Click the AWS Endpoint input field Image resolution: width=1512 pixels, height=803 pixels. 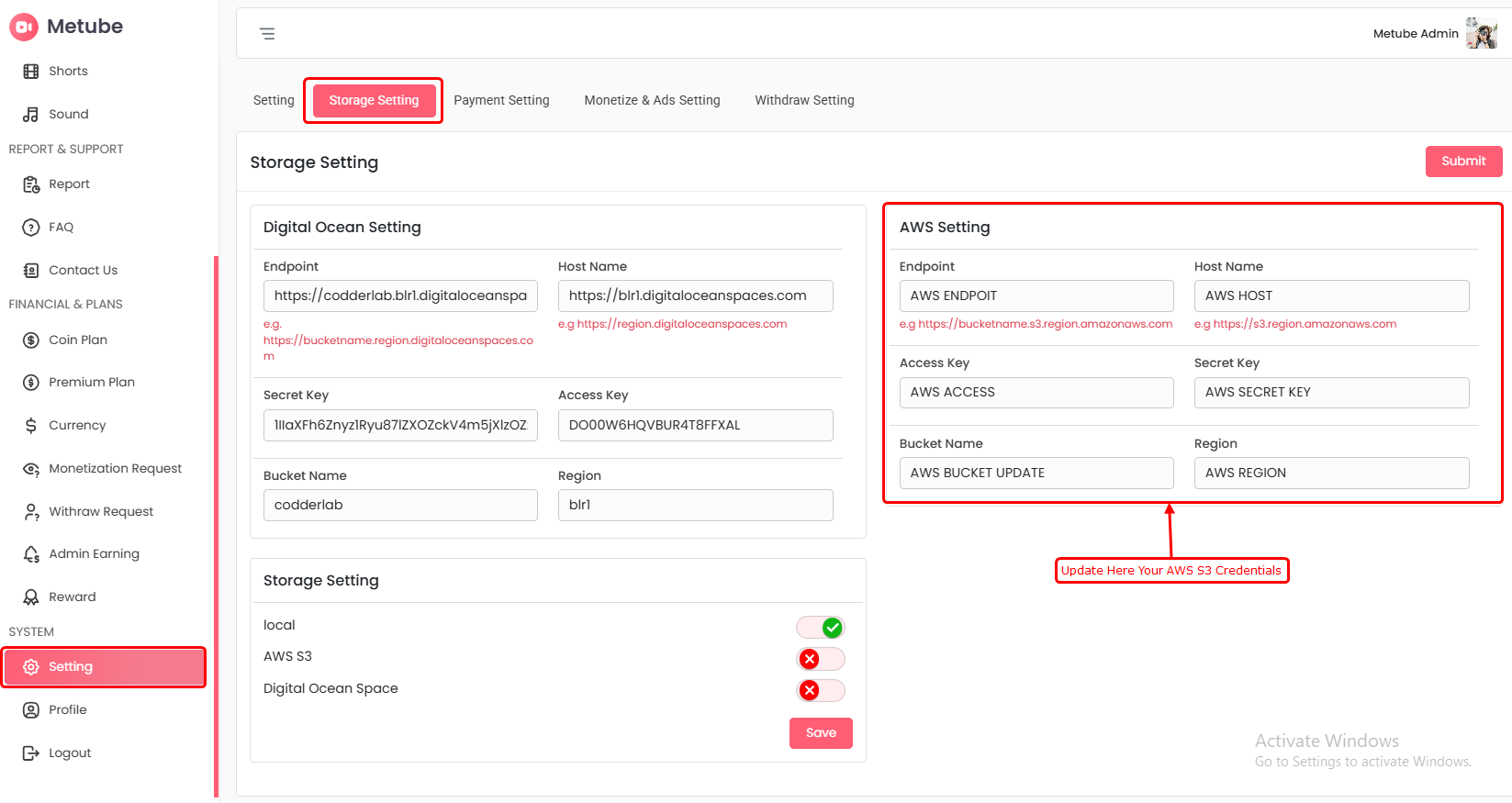coord(1036,296)
